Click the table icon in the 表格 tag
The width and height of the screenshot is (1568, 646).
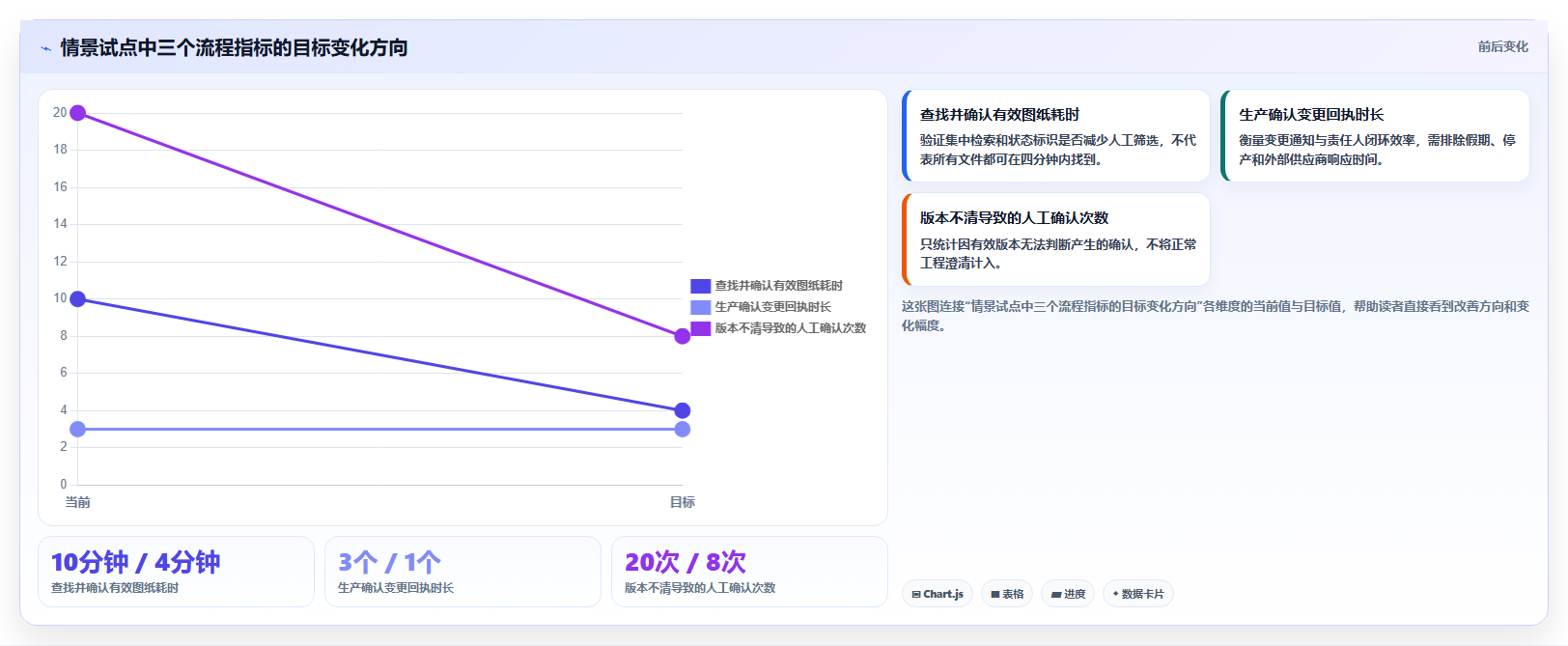994,595
